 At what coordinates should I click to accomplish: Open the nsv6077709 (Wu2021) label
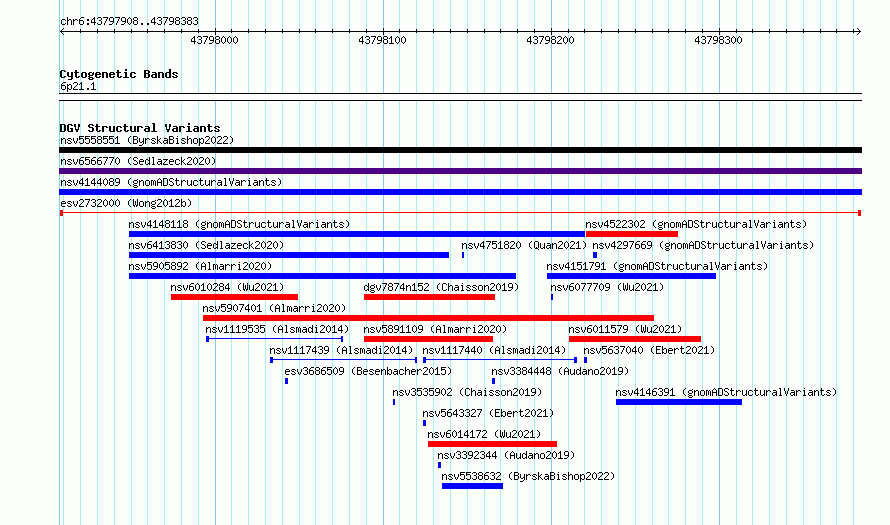pyautogui.click(x=607, y=287)
